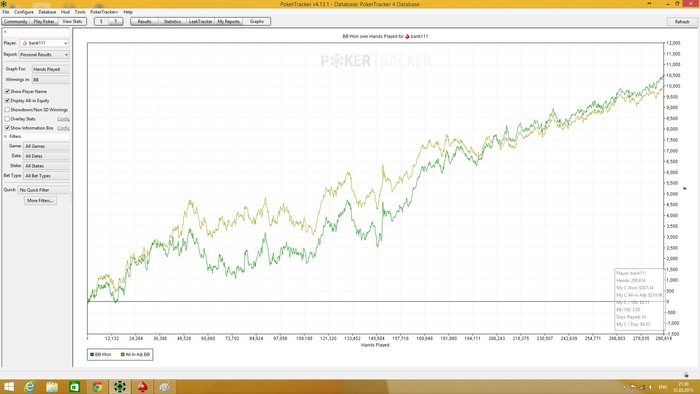This screenshot has height=394, width=700.
Task: Click the All-In Adj BB yellow legend swatch
Action: [x=122, y=354]
